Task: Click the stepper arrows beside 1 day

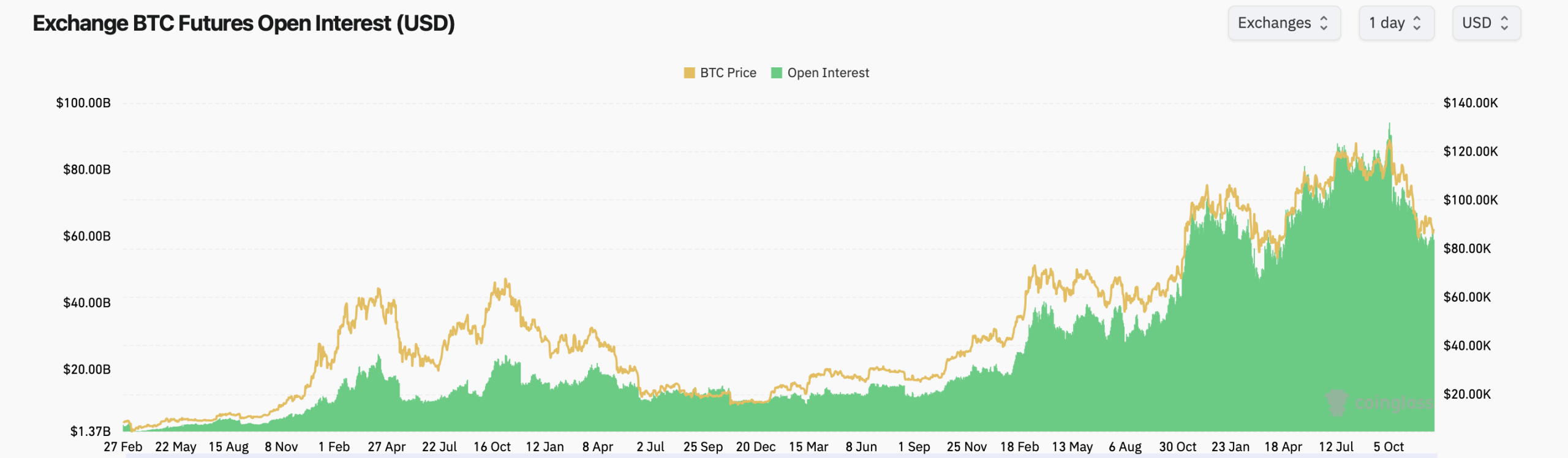Action: point(1419,23)
